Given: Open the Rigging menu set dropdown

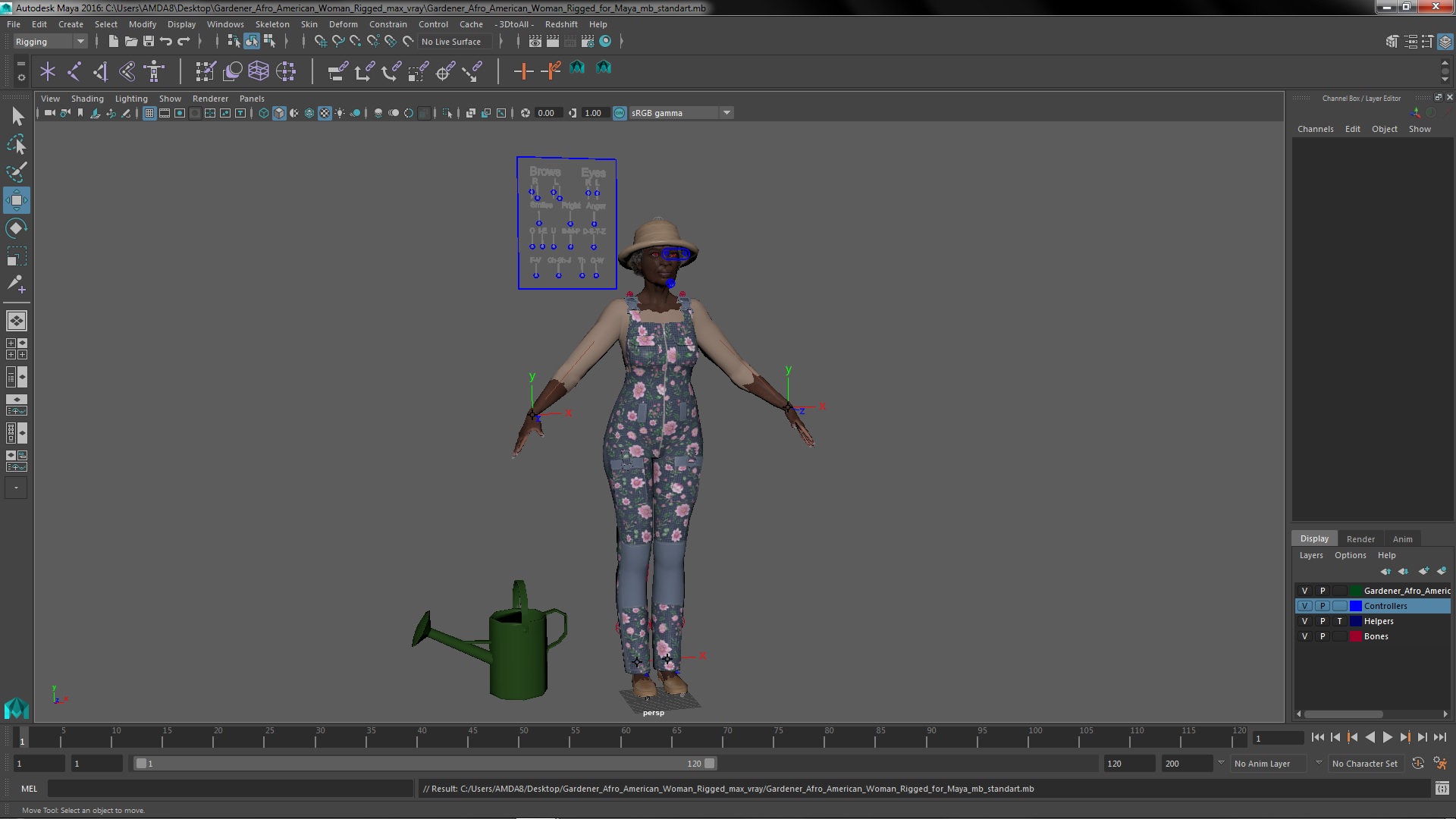Looking at the screenshot, I should coord(49,42).
